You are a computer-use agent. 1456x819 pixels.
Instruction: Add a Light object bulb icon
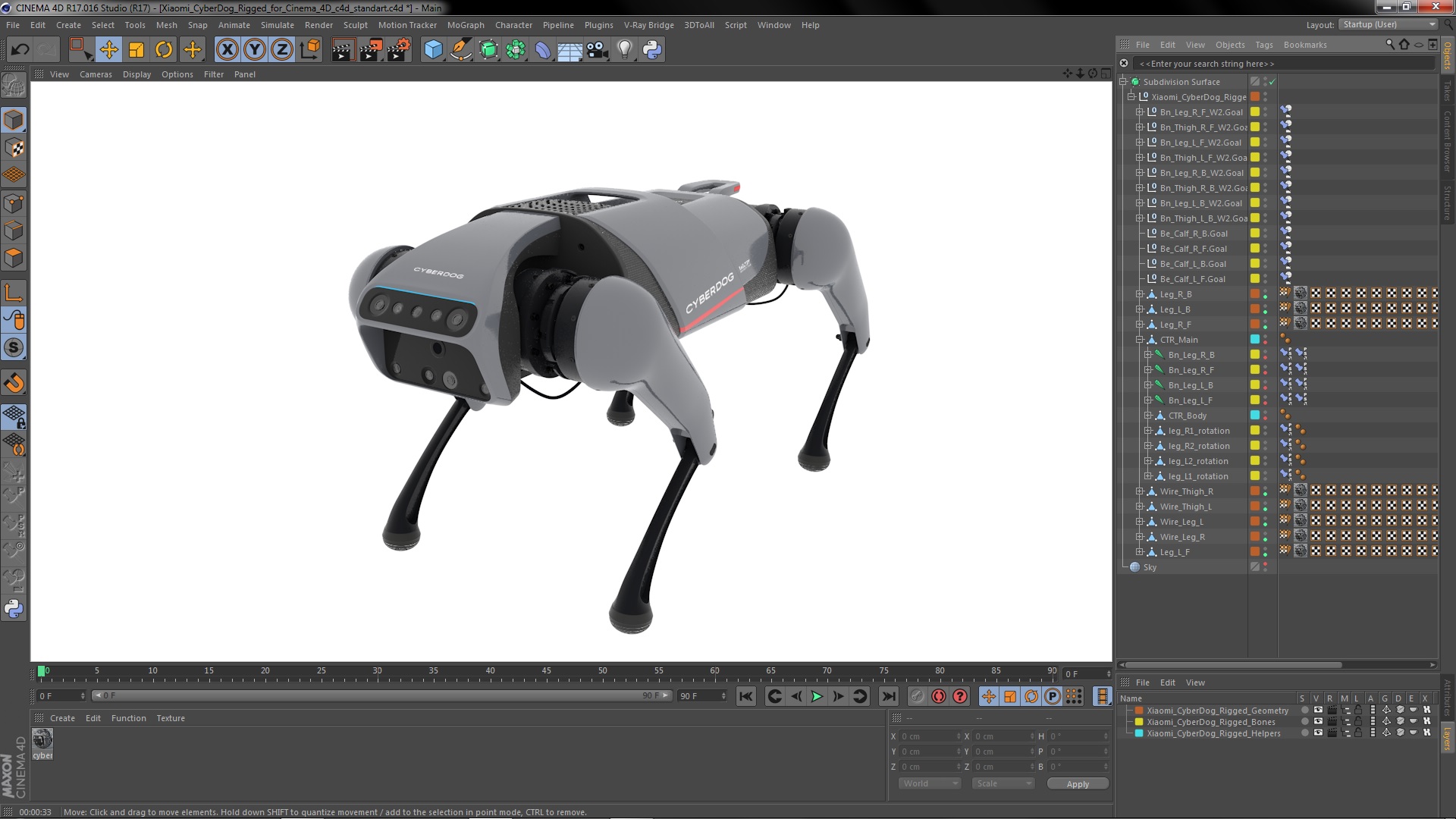click(625, 50)
